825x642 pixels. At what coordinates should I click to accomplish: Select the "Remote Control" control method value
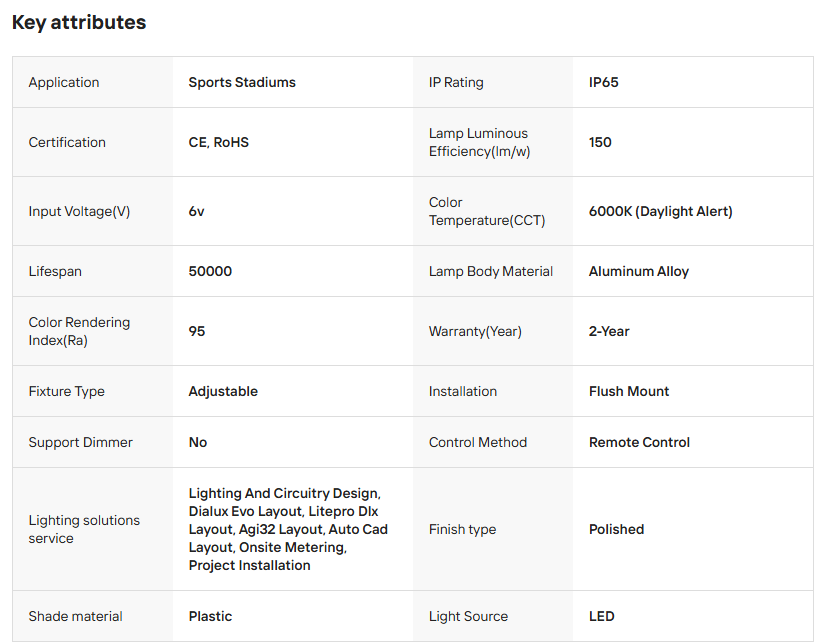[x=640, y=442]
